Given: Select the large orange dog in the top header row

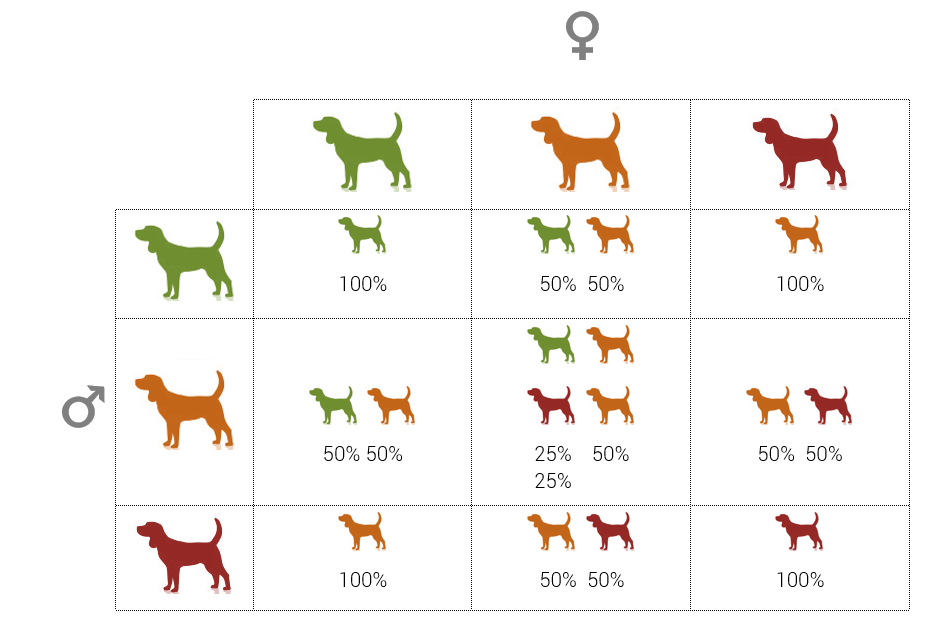Looking at the screenshot, I should [x=581, y=151].
